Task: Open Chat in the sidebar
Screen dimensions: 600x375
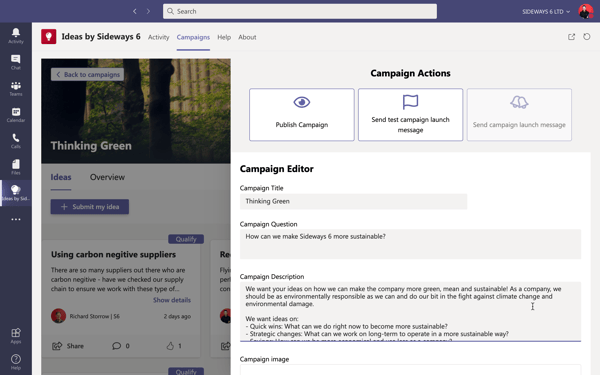Action: (16, 62)
